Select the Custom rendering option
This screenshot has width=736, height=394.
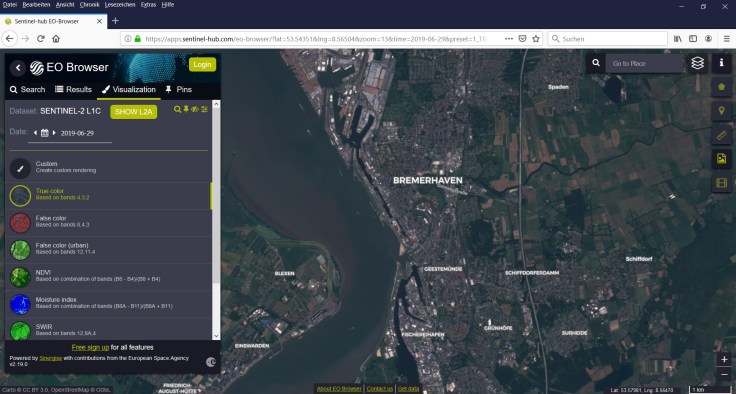pos(108,168)
